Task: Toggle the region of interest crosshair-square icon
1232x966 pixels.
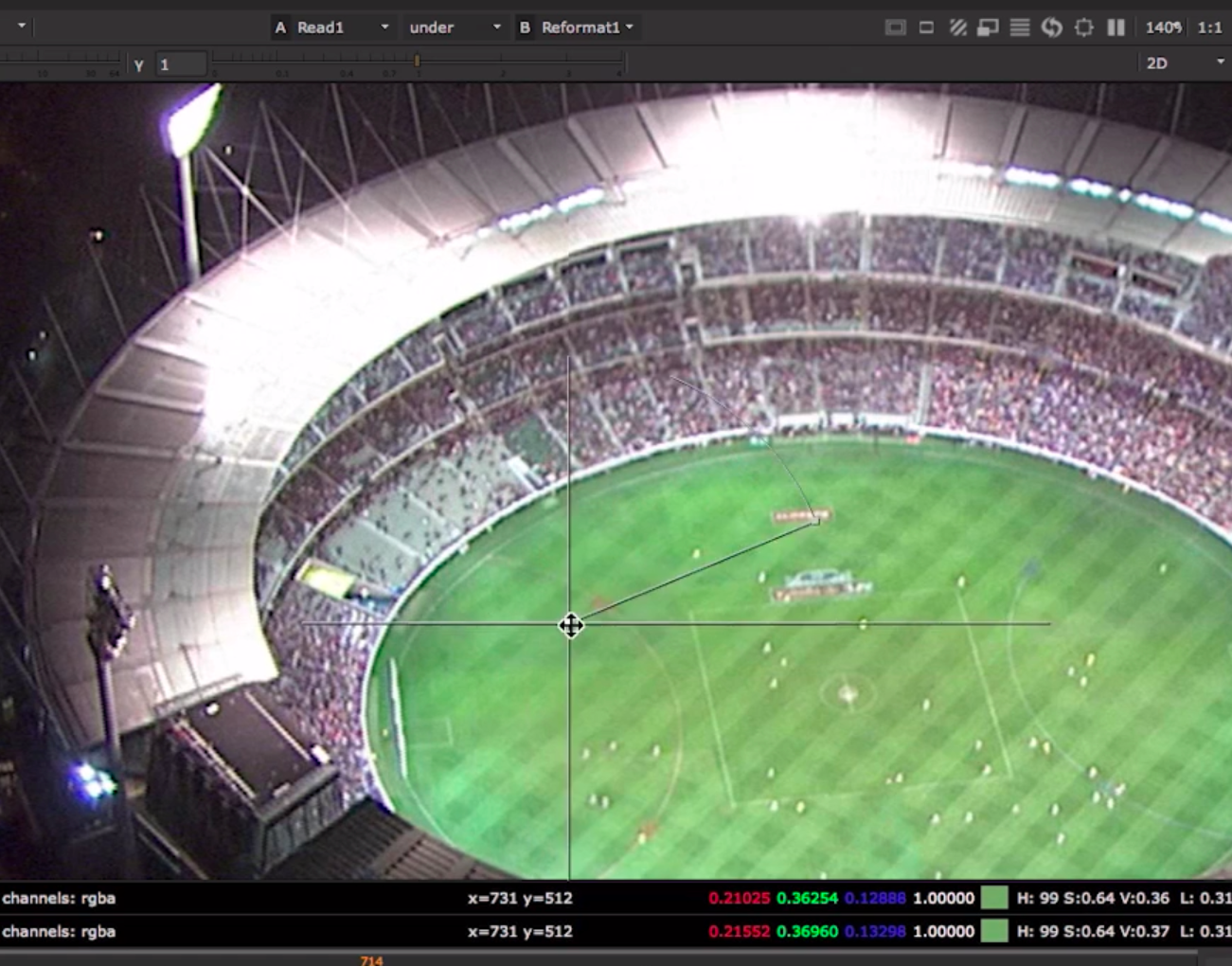Action: click(x=1084, y=27)
